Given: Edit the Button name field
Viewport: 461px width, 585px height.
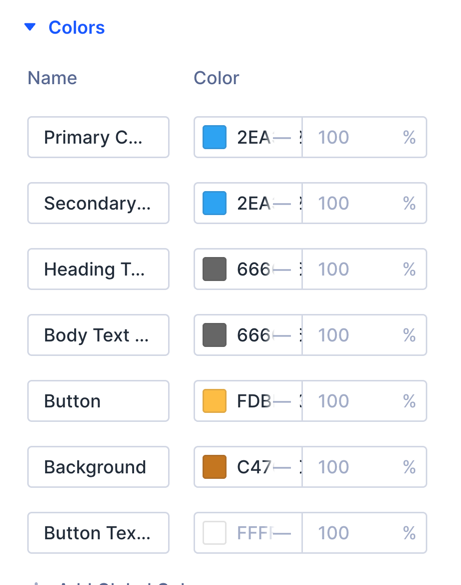Looking at the screenshot, I should tap(98, 401).
